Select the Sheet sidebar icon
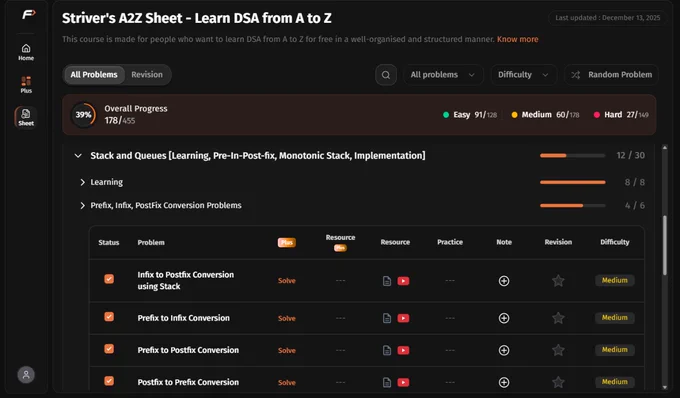 click(26, 117)
